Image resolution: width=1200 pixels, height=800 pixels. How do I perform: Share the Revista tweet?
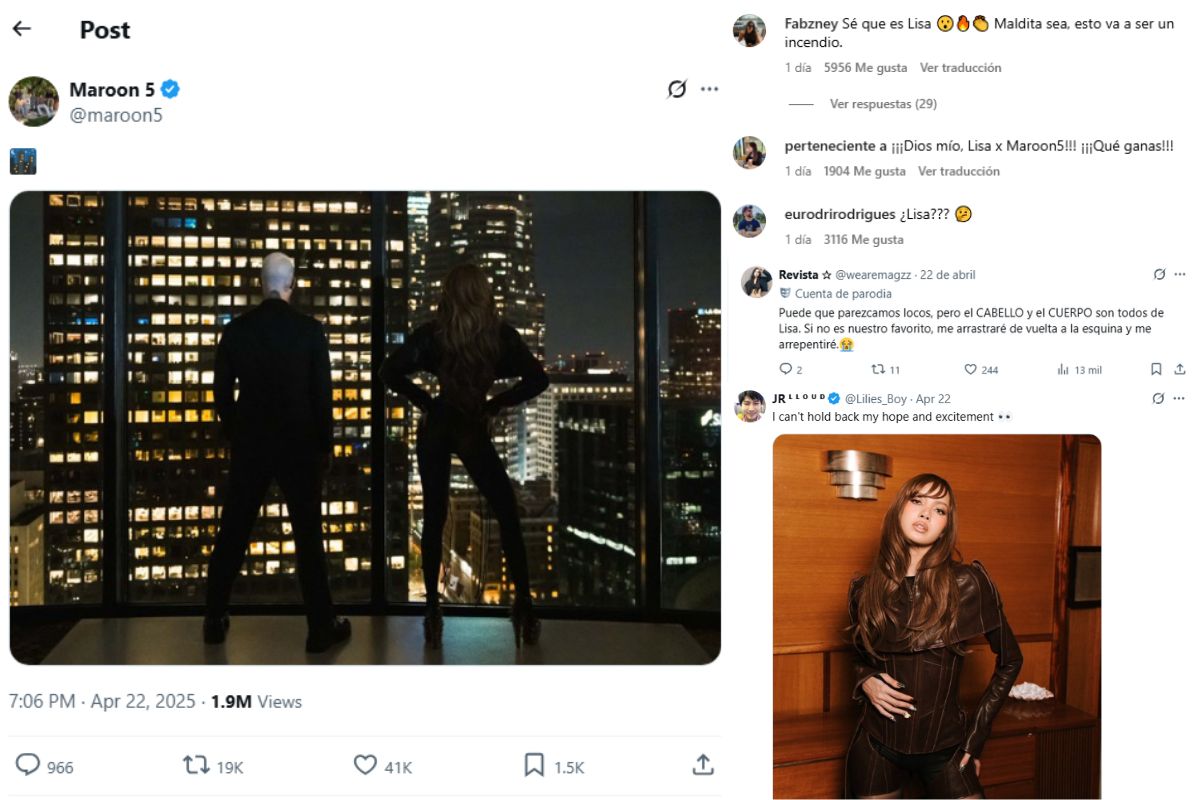(1180, 369)
